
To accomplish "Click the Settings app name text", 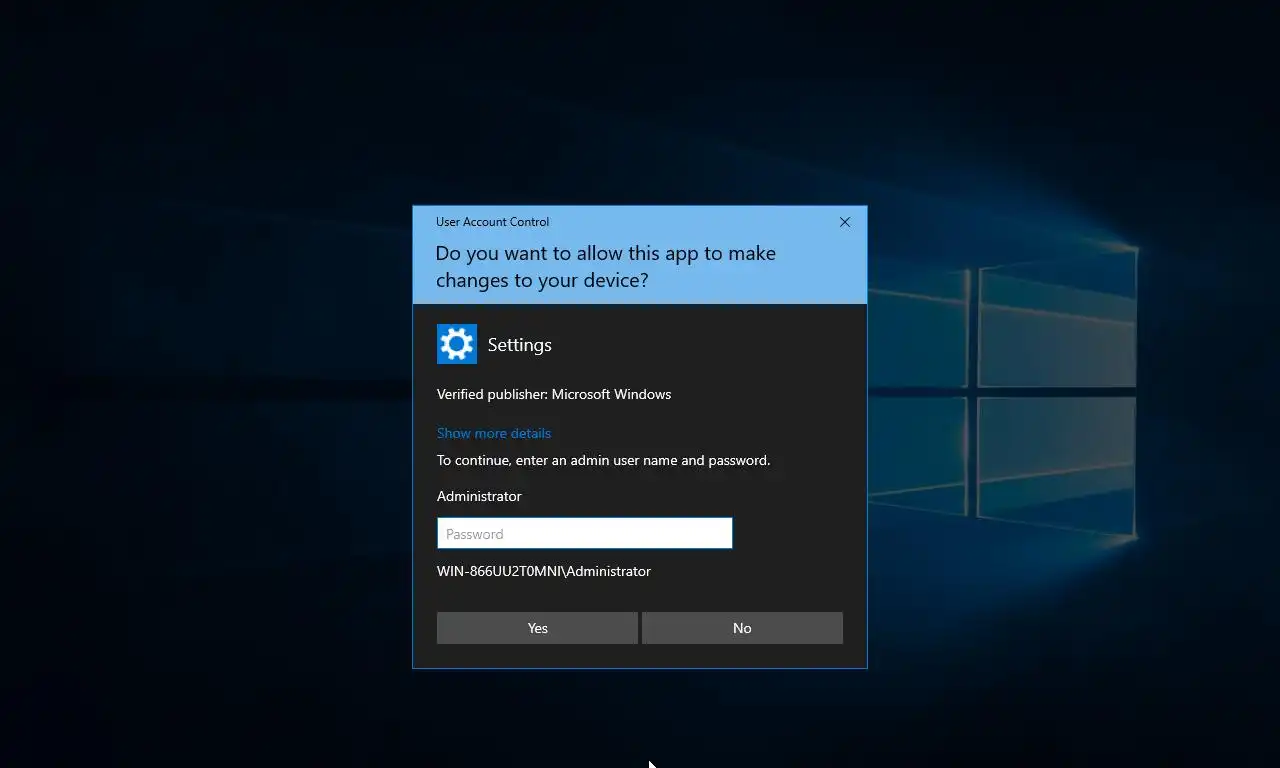I will coord(520,345).
